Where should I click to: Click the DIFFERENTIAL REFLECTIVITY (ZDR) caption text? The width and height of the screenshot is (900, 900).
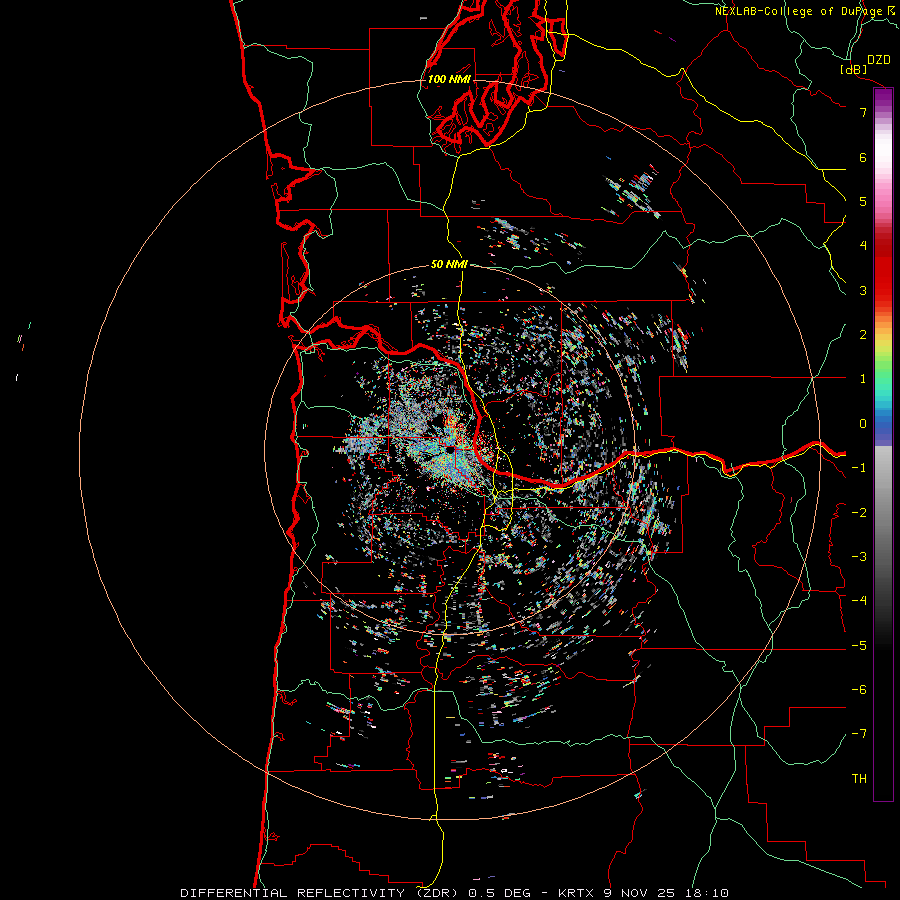pos(319,893)
